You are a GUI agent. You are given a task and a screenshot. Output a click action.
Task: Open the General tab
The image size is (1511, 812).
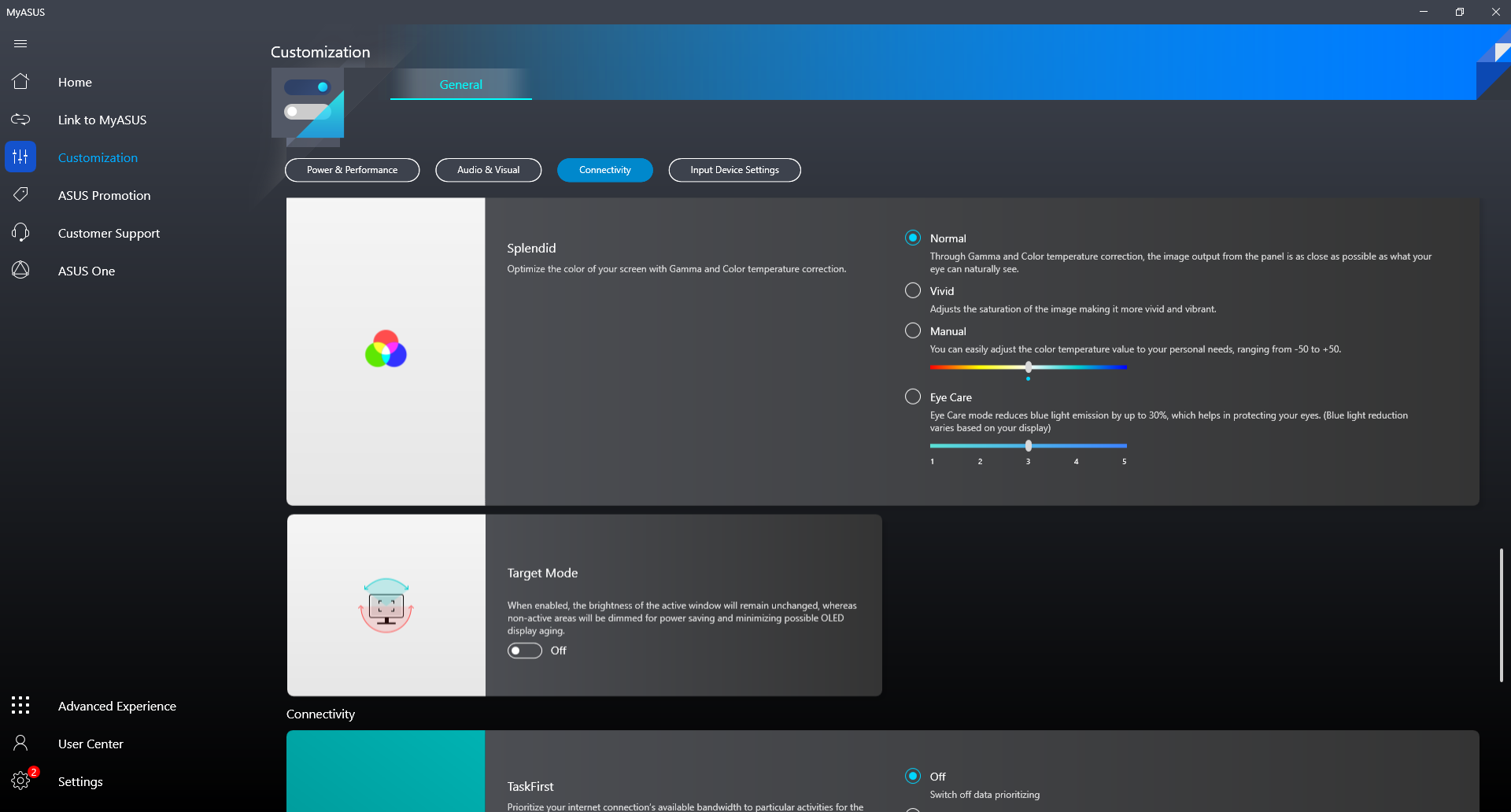461,84
